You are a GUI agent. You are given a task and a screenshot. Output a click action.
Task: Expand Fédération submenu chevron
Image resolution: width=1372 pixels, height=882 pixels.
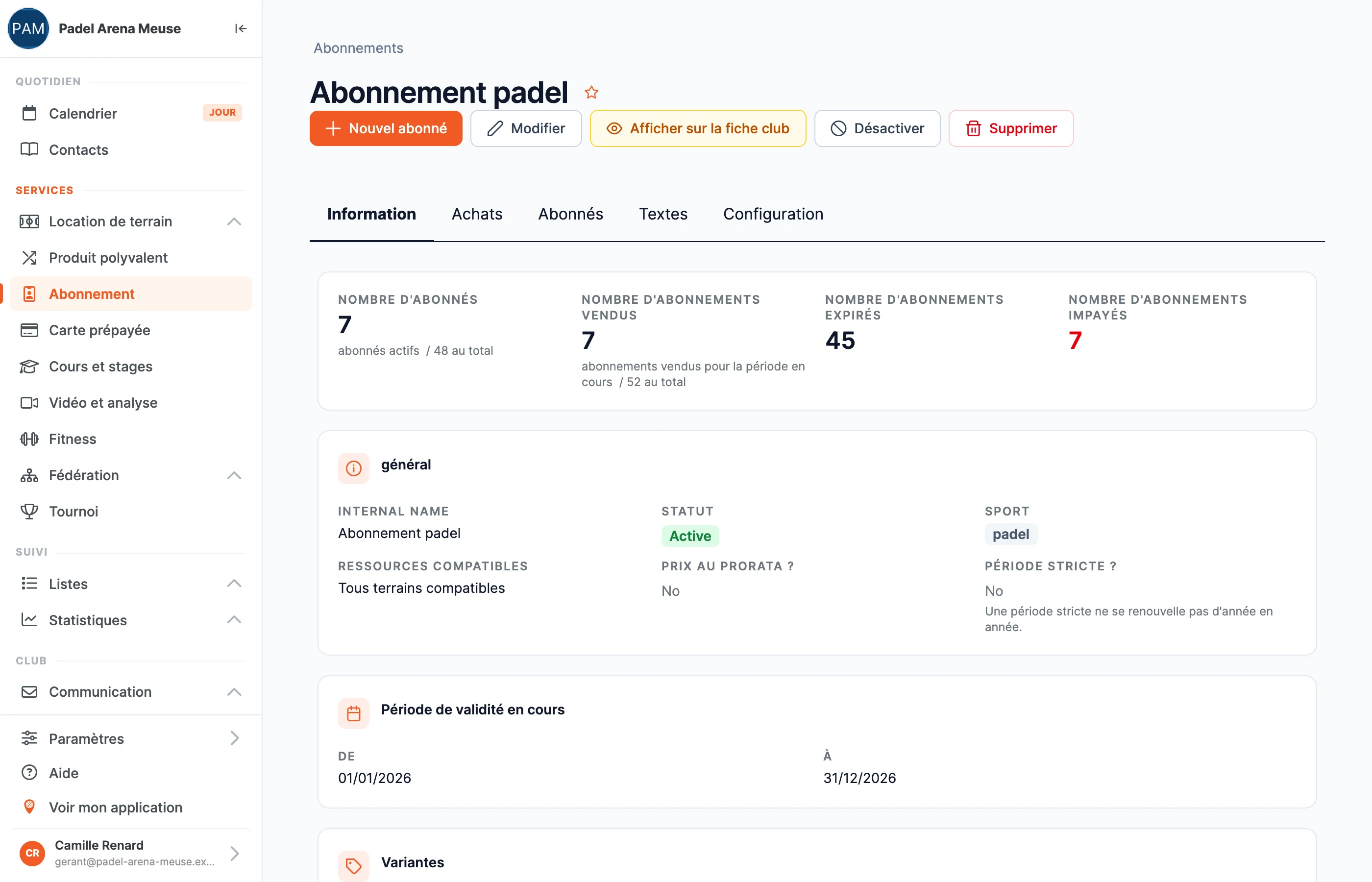coord(234,475)
